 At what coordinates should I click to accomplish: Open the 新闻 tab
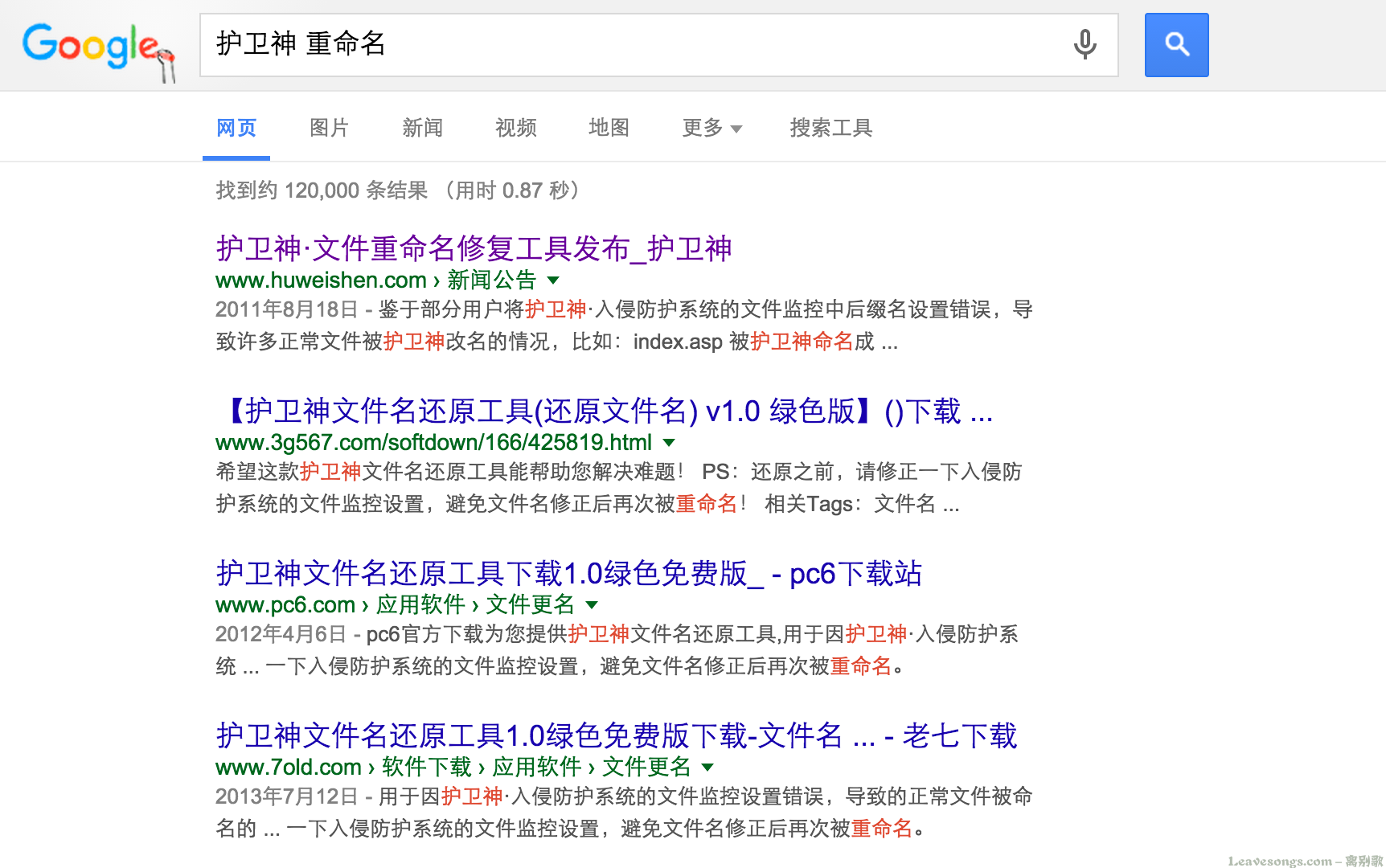coord(422,128)
